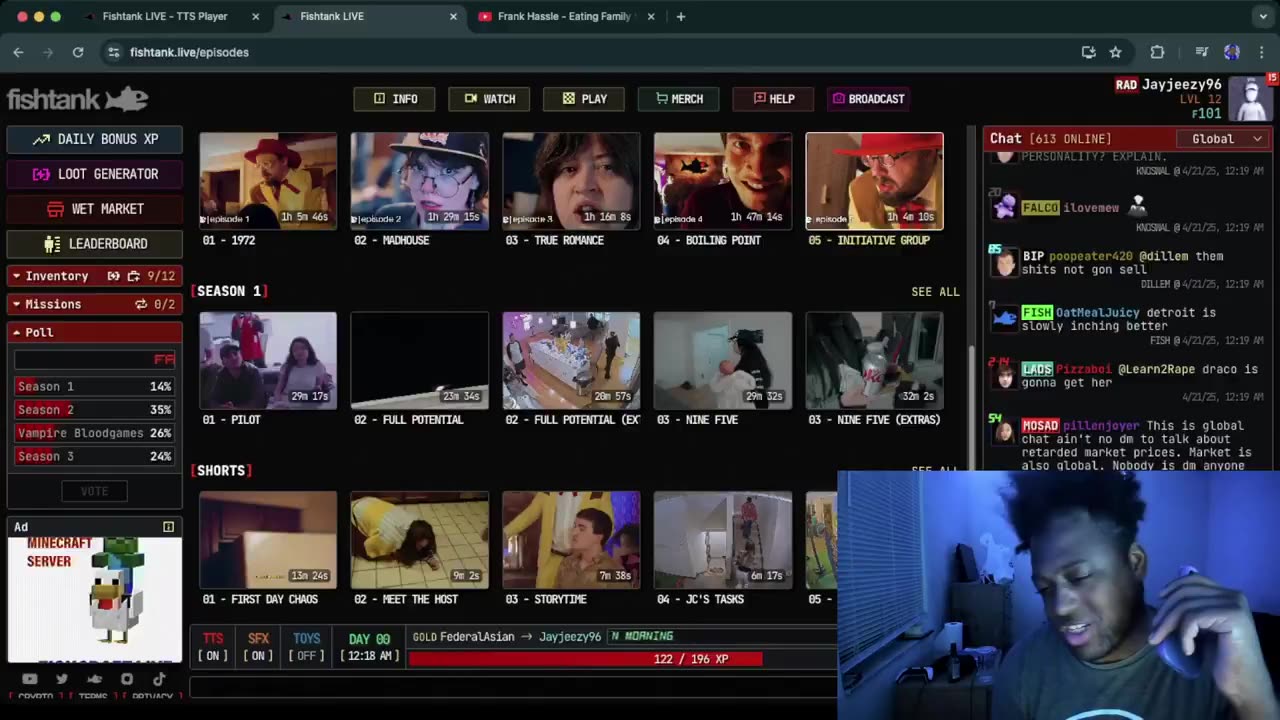Play short 04 - JC's Tasks
This screenshot has height=720, width=1280.
coord(723,540)
